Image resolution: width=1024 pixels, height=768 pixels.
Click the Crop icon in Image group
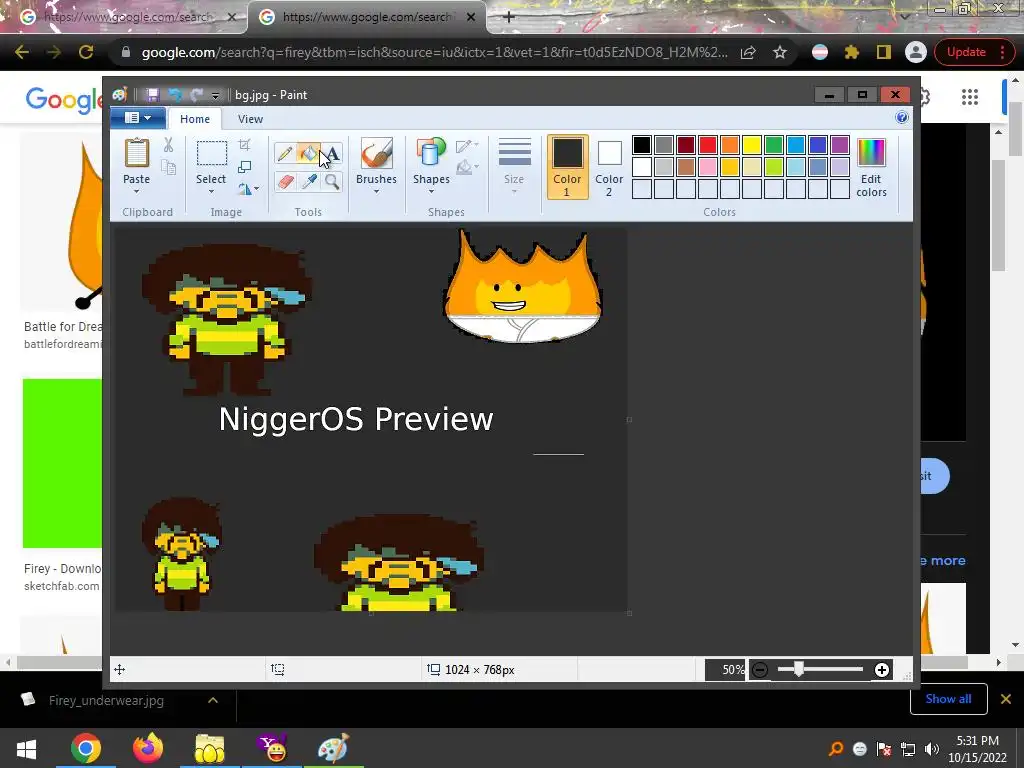coord(244,144)
